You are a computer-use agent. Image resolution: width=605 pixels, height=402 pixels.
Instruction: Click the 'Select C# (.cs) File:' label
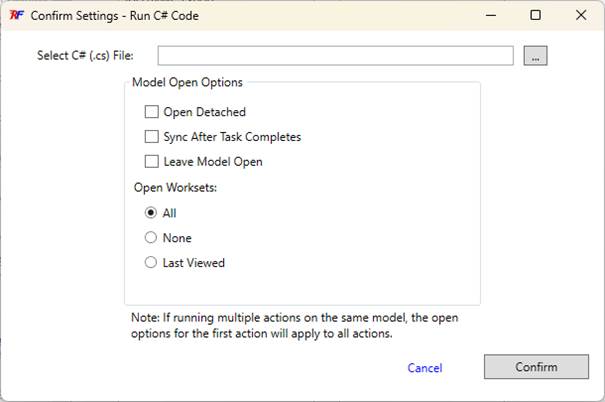point(84,56)
